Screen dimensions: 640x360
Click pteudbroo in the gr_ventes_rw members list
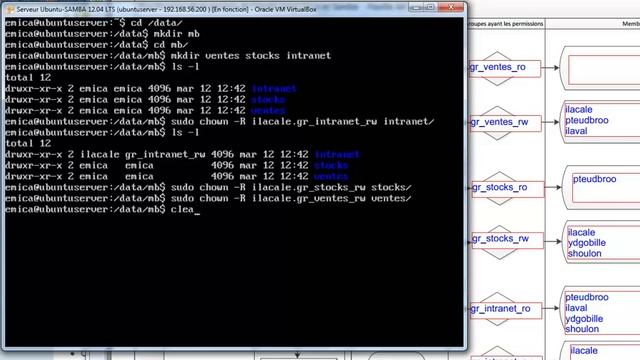pos(587,120)
